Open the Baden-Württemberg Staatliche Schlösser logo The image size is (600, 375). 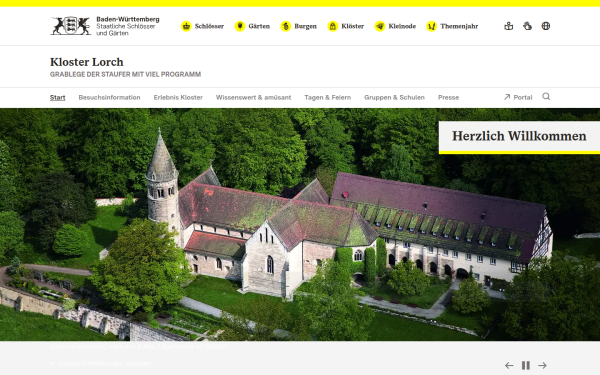click(105, 26)
